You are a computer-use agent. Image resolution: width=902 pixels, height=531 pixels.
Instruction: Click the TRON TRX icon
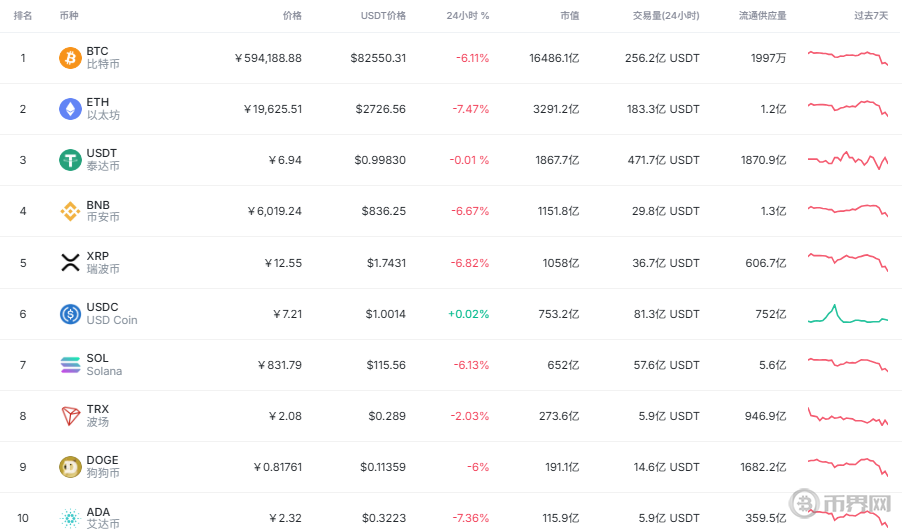(x=70, y=416)
